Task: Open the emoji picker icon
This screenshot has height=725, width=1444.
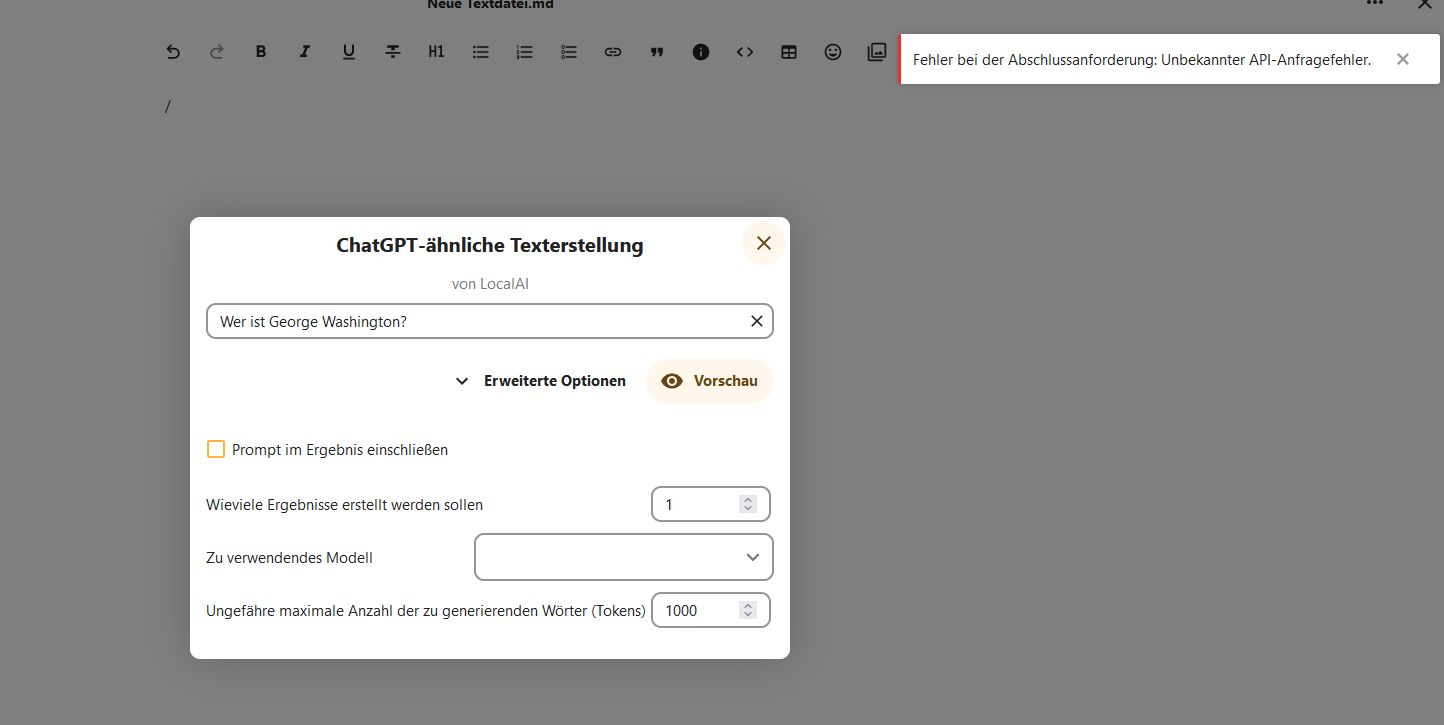Action: [x=833, y=51]
